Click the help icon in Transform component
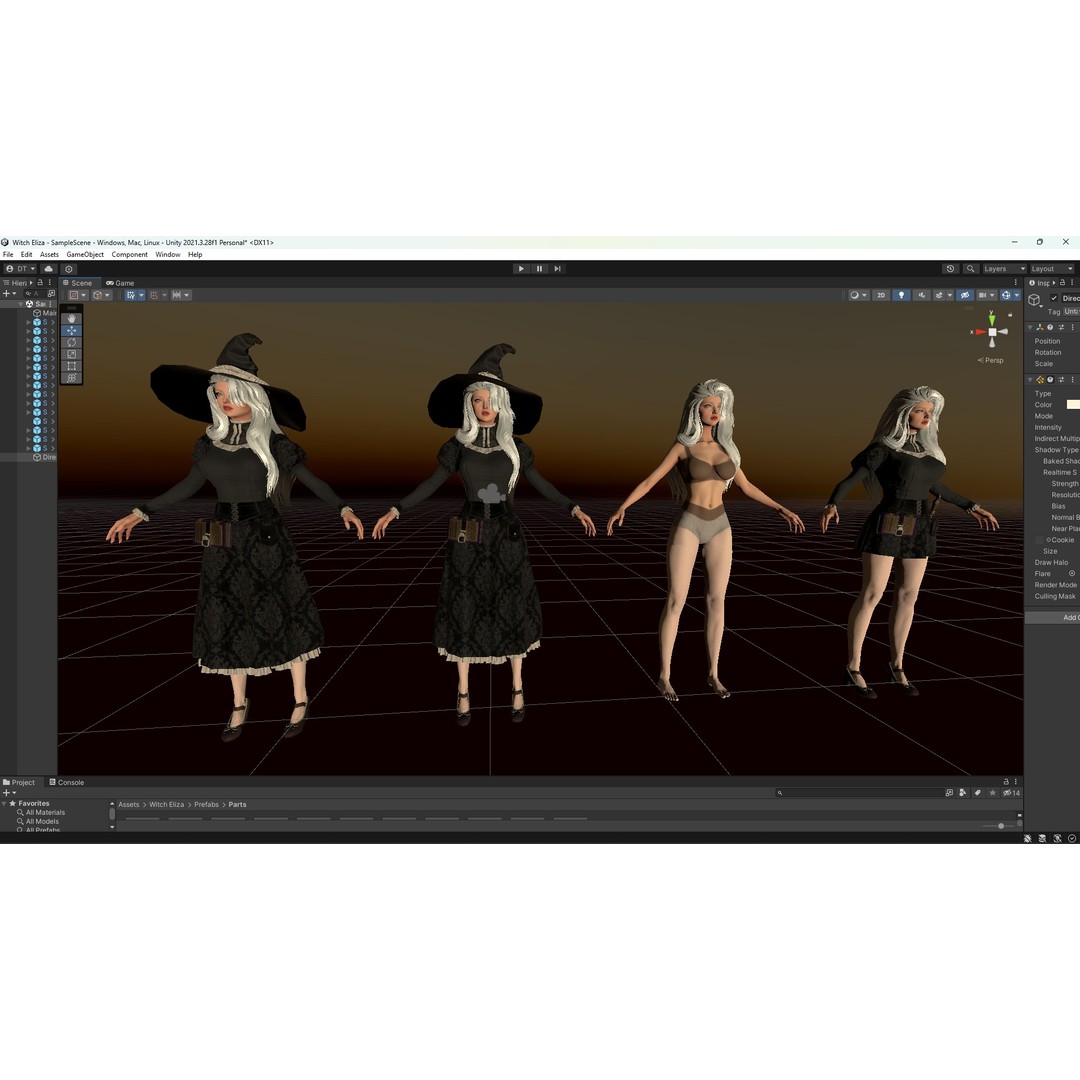The image size is (1080, 1080). coord(1050,327)
